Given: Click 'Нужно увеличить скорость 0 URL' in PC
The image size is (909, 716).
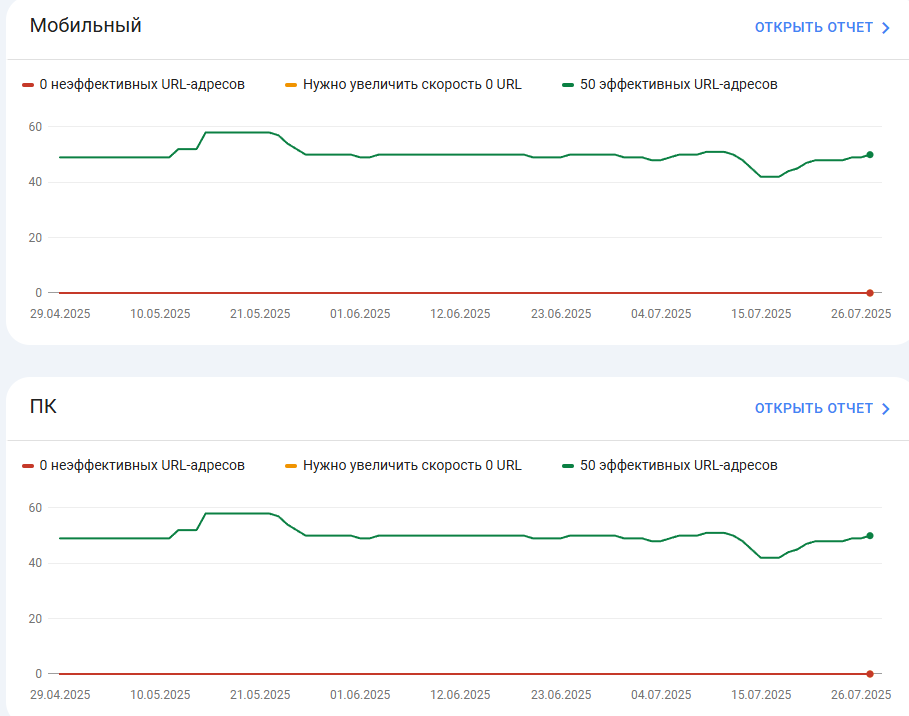Looking at the screenshot, I should 412,466.
